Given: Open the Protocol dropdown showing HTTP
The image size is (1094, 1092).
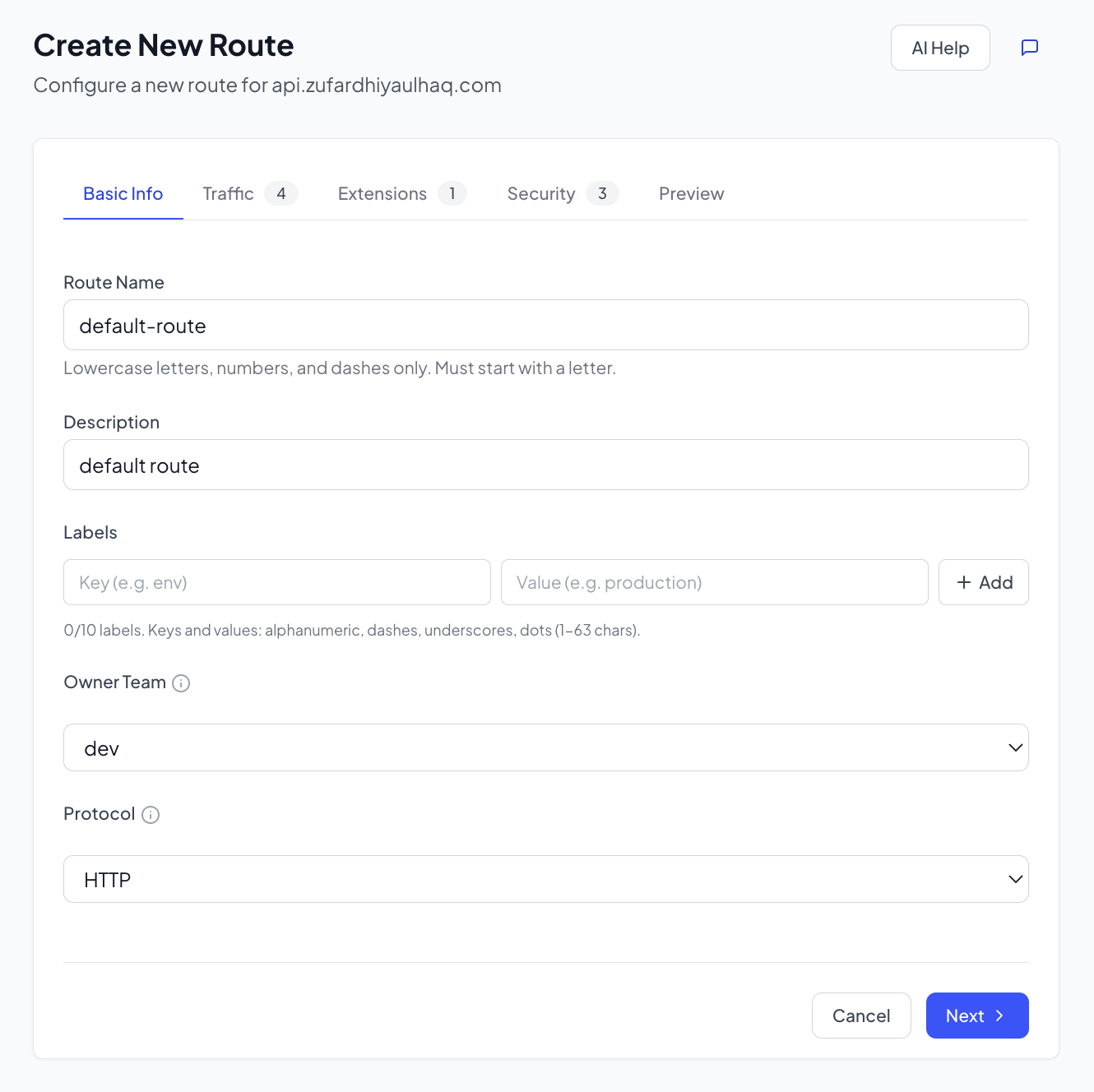Looking at the screenshot, I should [545, 880].
